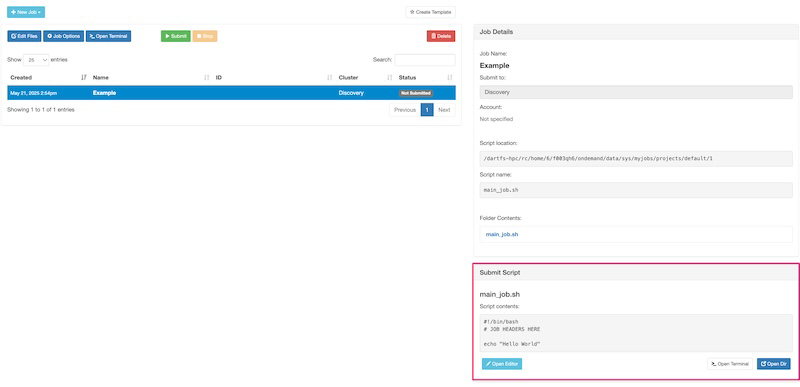
Task: Click the Create Template star button
Action: pos(430,12)
